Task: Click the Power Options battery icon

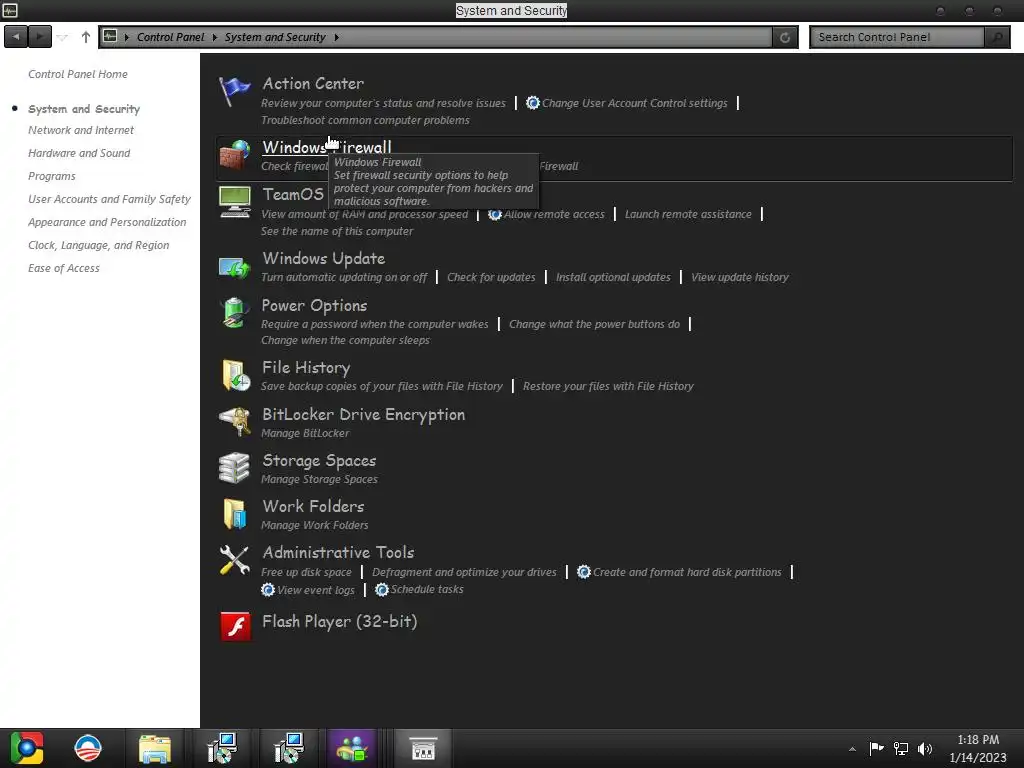Action: coord(234,313)
